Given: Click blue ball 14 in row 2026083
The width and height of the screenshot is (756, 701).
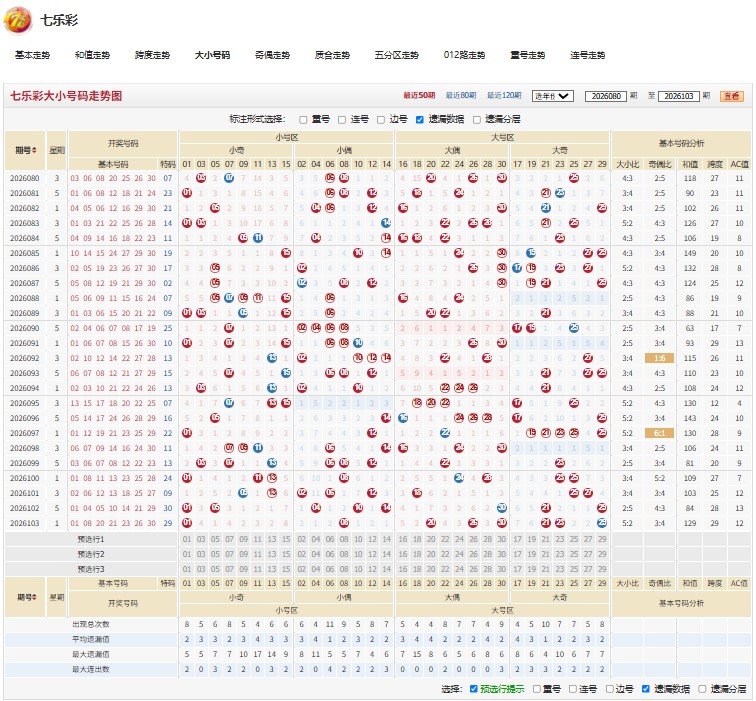Looking at the screenshot, I should pos(386,223).
